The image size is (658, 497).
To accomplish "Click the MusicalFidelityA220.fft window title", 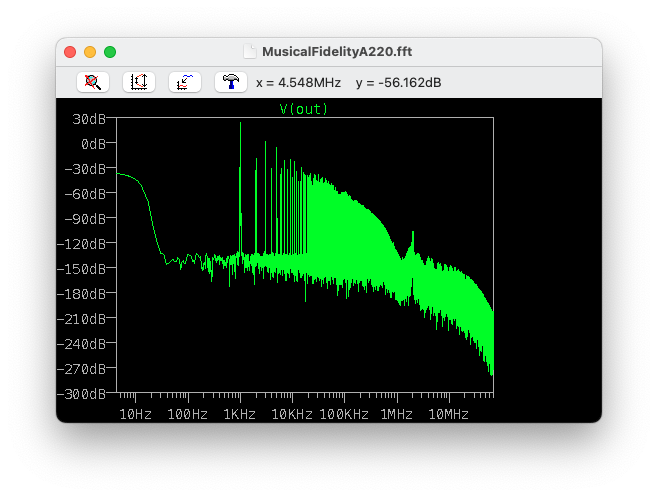I will [337, 52].
